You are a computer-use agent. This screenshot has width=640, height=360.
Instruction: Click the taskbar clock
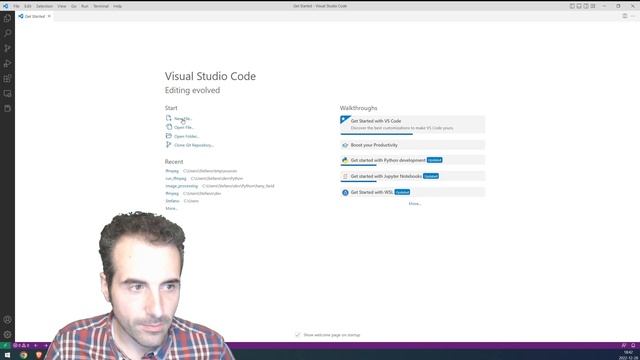[x=629, y=355]
